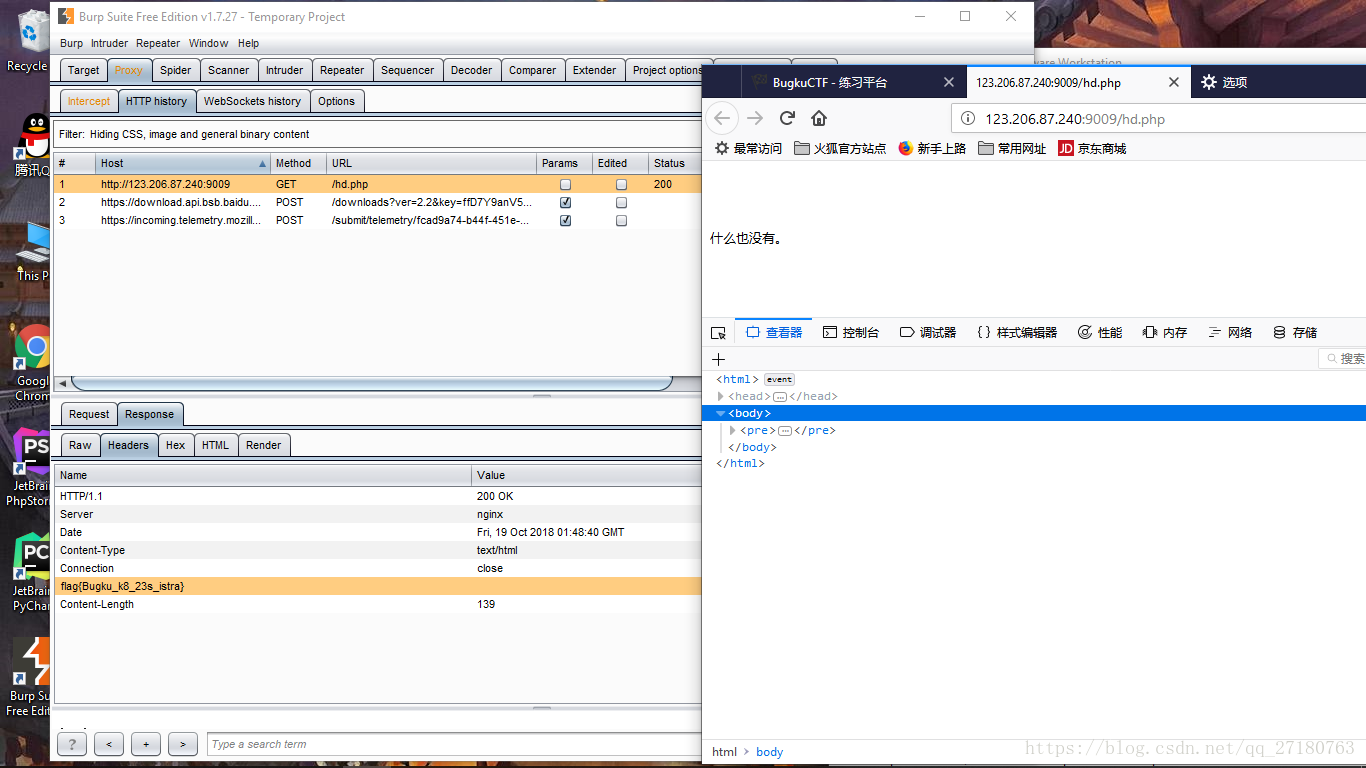1366x768 pixels.
Task: Click search previous '<' button in Burp
Action: pyautogui.click(x=109, y=744)
